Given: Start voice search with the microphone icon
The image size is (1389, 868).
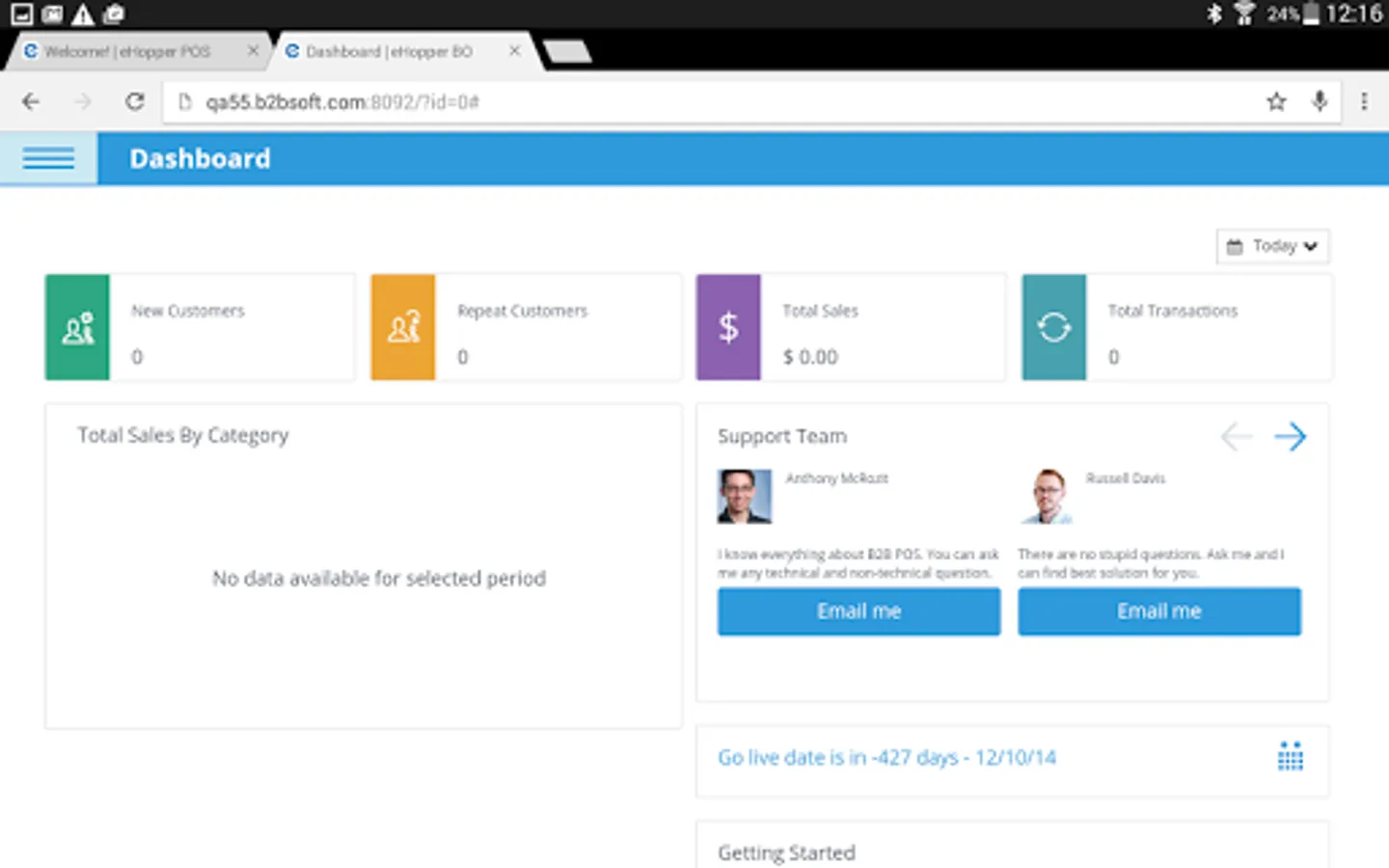Looking at the screenshot, I should [1319, 100].
